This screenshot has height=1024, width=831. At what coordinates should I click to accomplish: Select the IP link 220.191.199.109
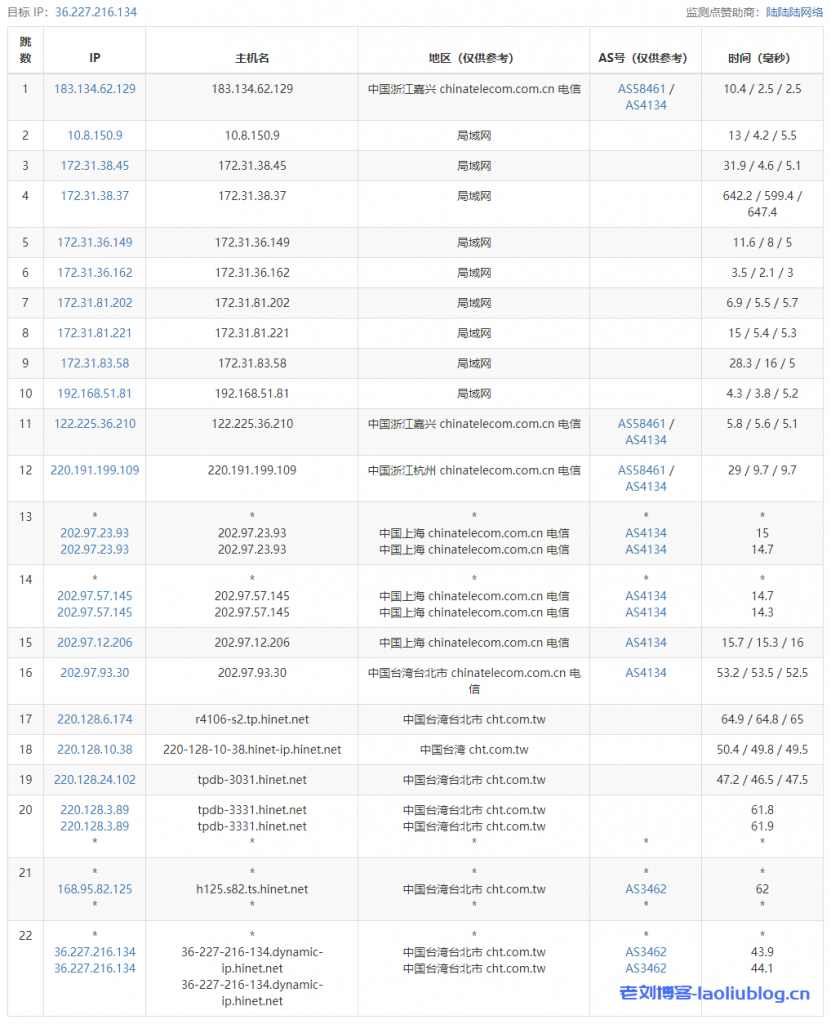(x=95, y=470)
